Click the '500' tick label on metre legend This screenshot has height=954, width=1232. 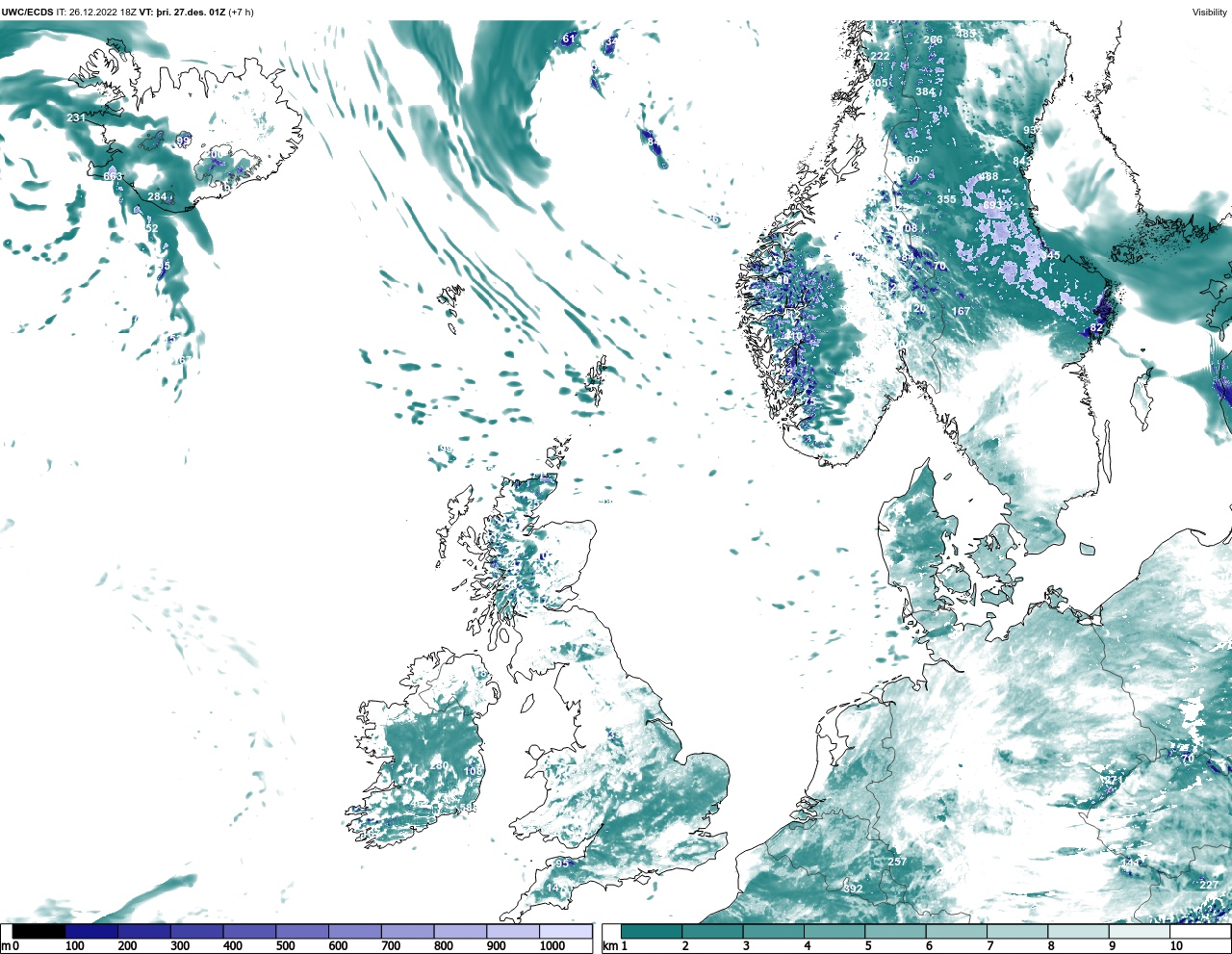285,946
